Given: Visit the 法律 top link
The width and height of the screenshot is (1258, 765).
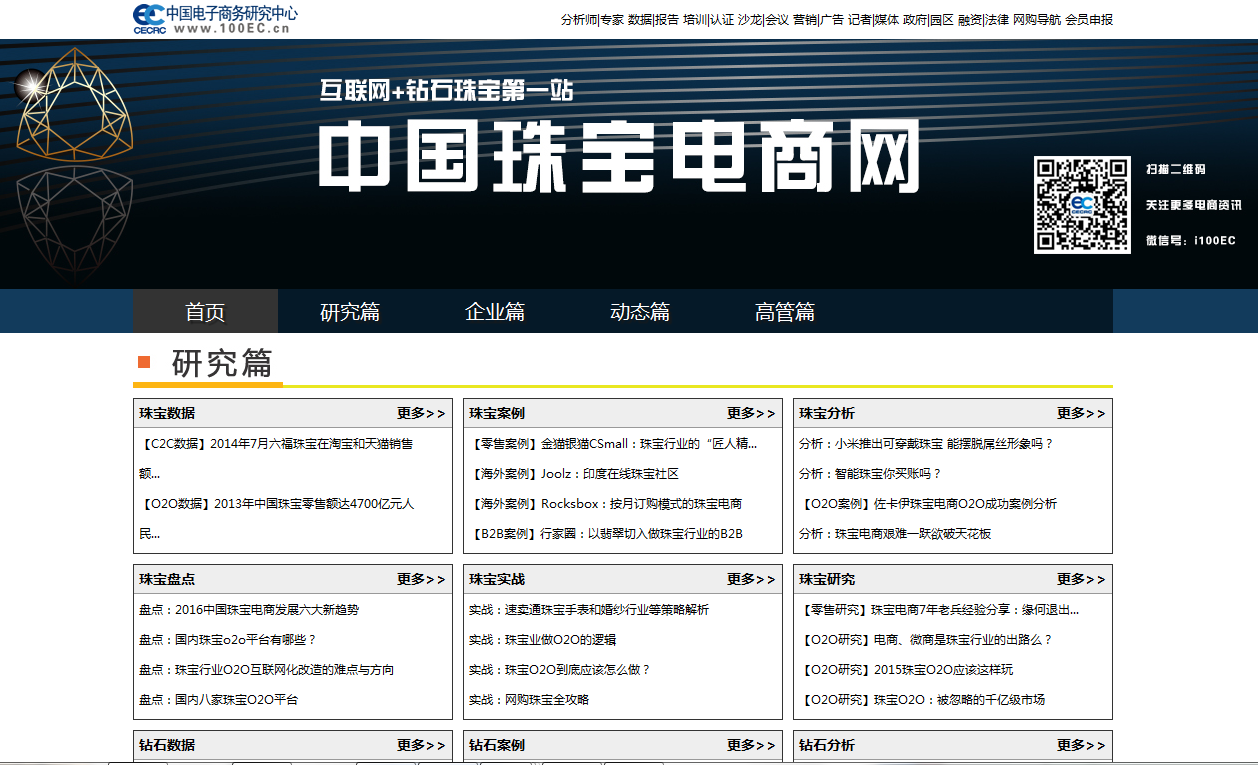Looking at the screenshot, I should pyautogui.click(x=997, y=19).
